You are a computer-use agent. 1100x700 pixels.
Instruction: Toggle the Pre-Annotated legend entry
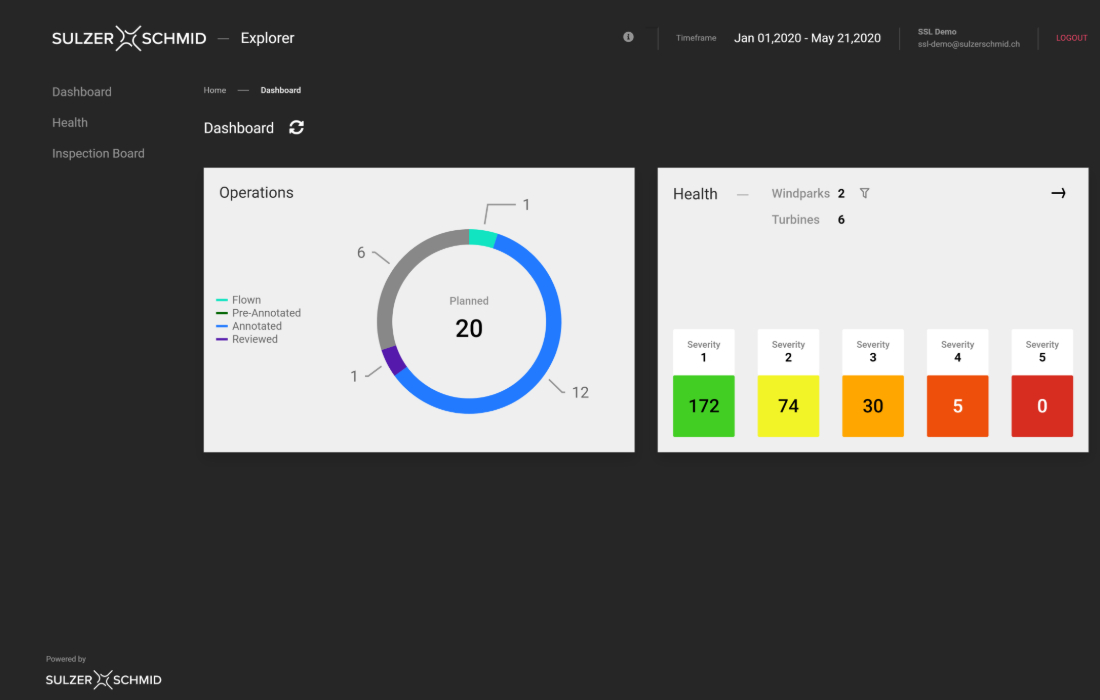(x=258, y=313)
